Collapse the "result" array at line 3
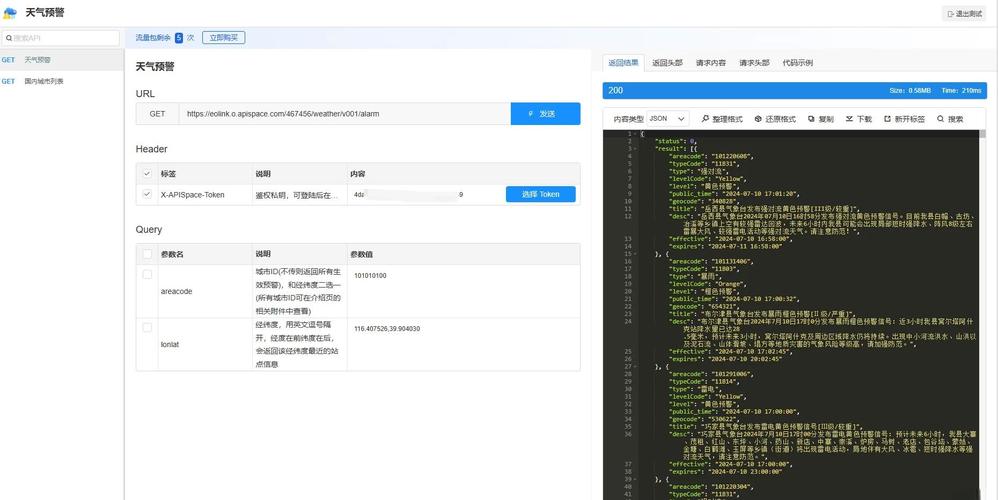This screenshot has height=500, width=998. coord(635,149)
